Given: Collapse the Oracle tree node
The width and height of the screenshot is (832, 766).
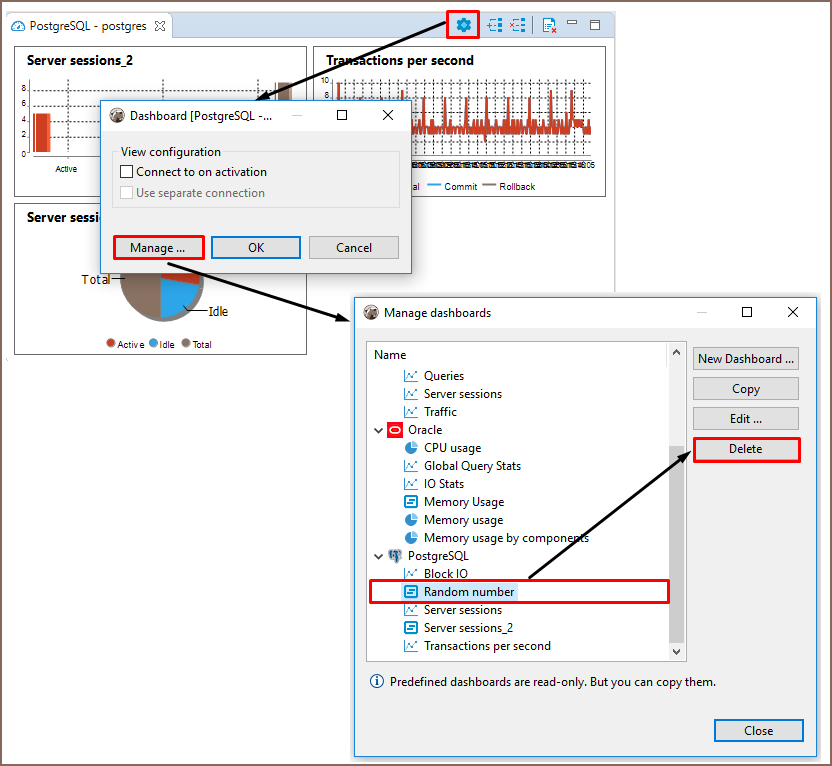Looking at the screenshot, I should click(x=378, y=430).
